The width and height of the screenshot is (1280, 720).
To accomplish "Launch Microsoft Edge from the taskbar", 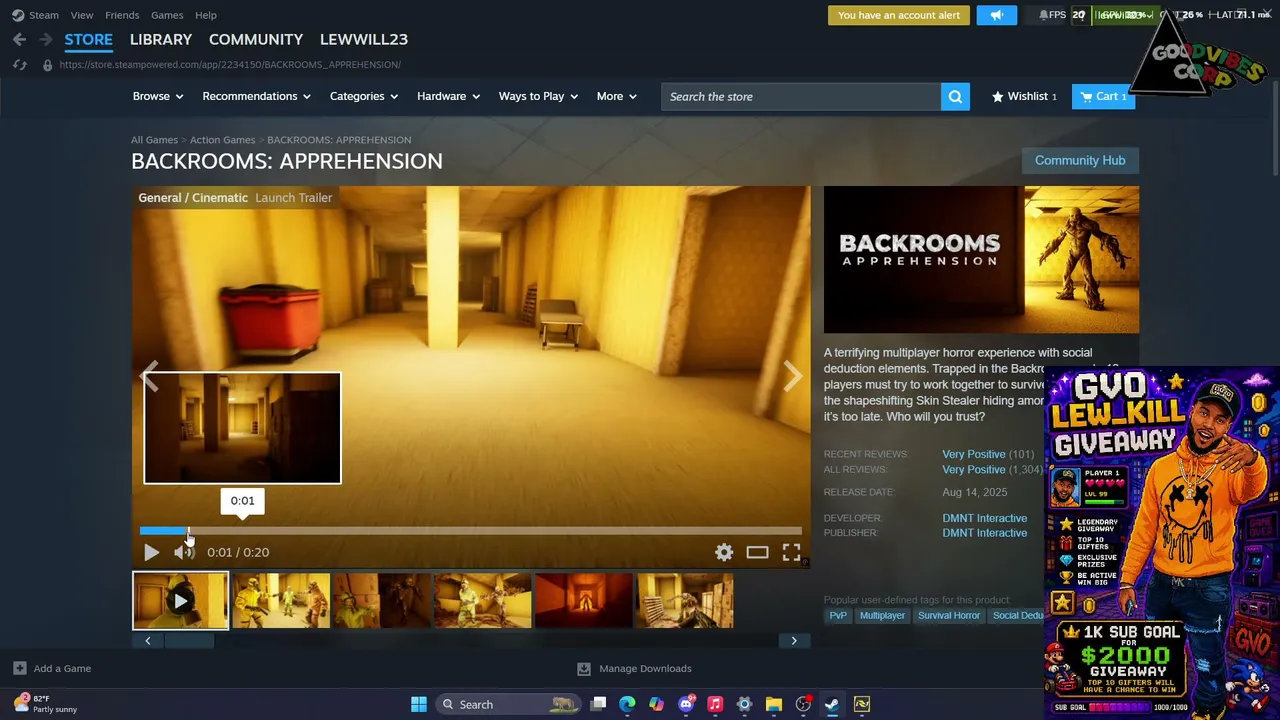I will (x=627, y=704).
